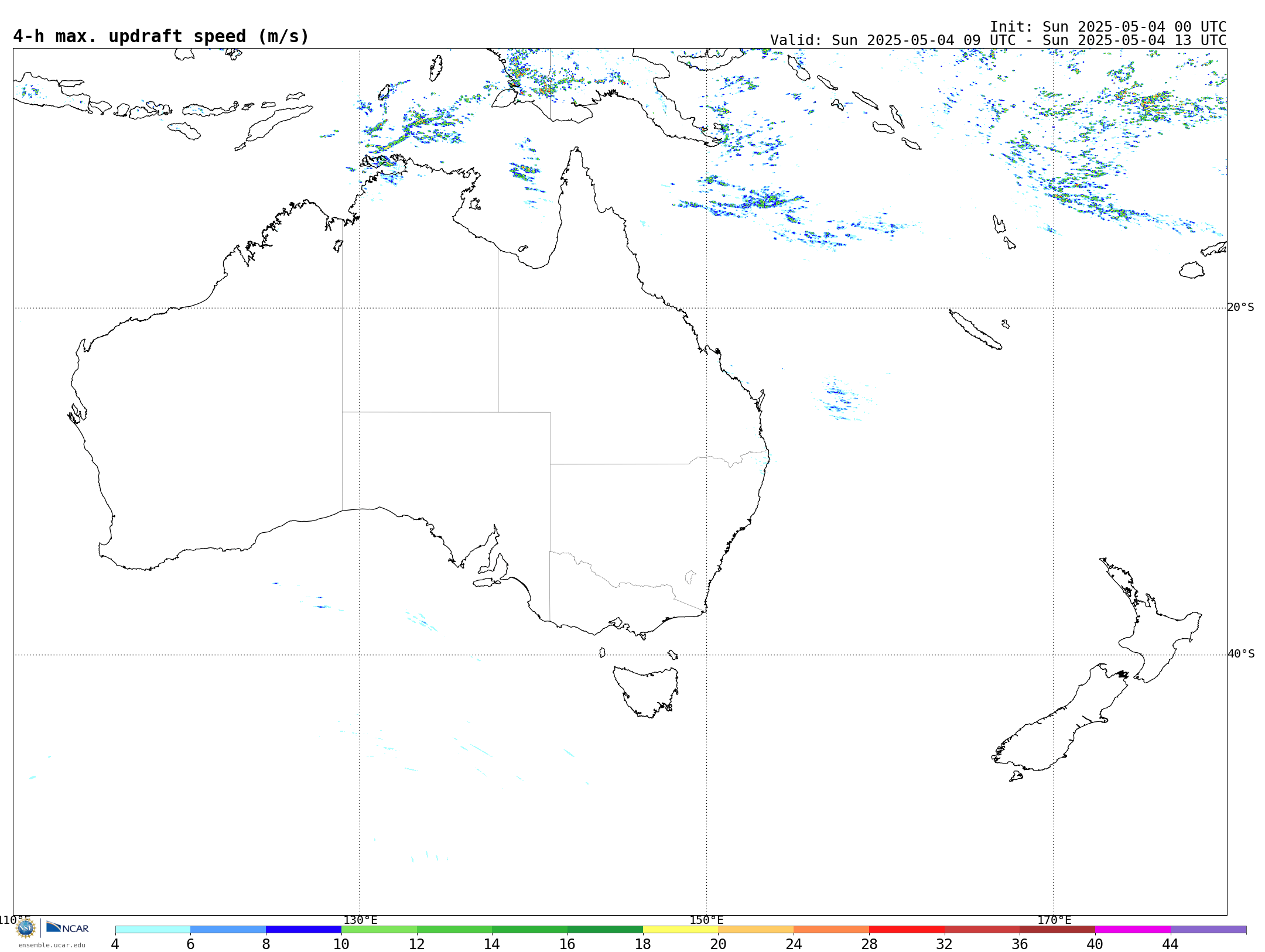Pick the light green 10–12 m/s swatch
The width and height of the screenshot is (1265, 952).
(x=379, y=930)
